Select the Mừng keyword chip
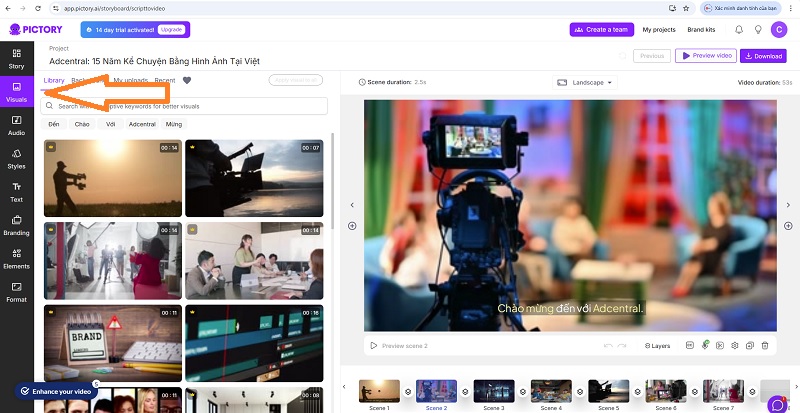 pos(173,124)
